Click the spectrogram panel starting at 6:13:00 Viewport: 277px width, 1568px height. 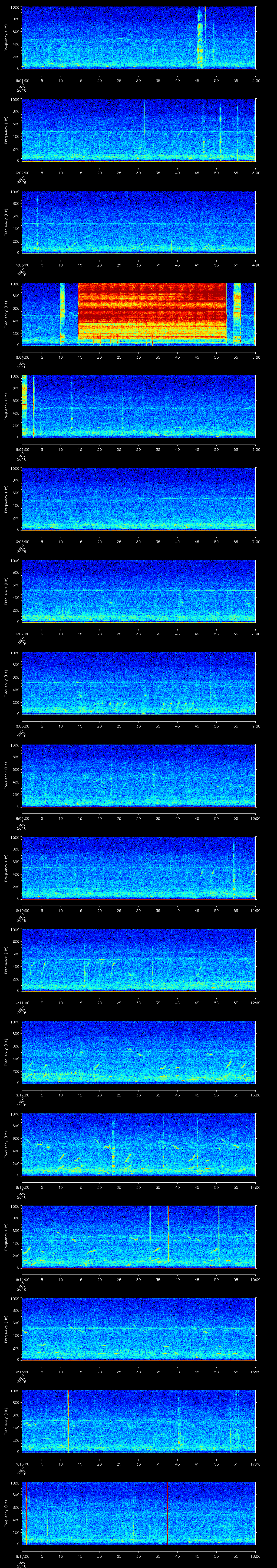[x=139, y=1144]
